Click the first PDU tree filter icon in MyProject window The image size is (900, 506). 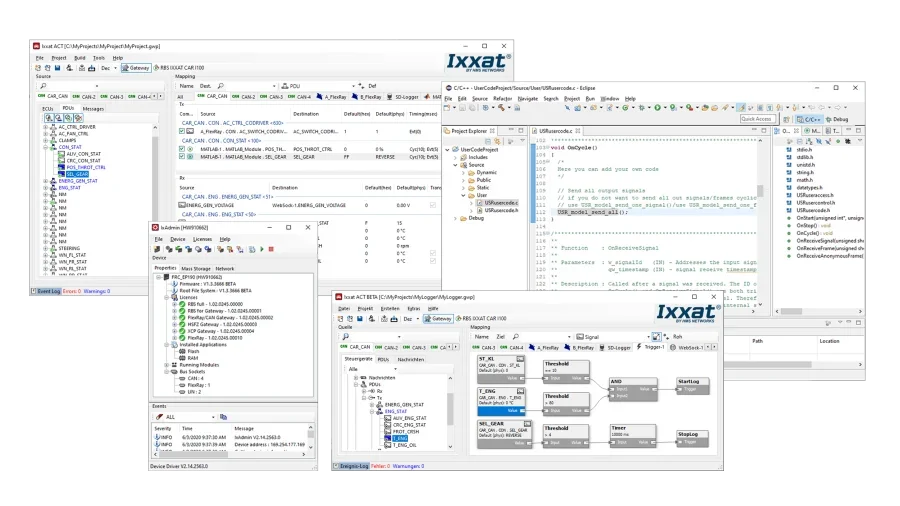point(49,118)
